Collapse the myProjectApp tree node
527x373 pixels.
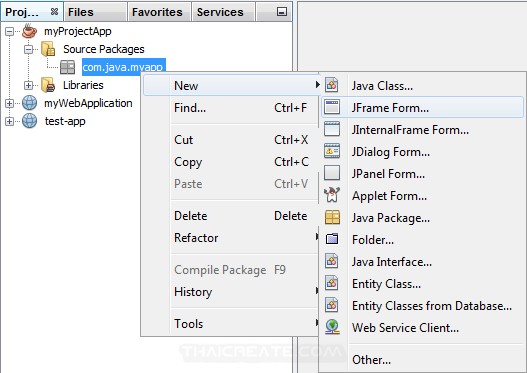(9, 32)
